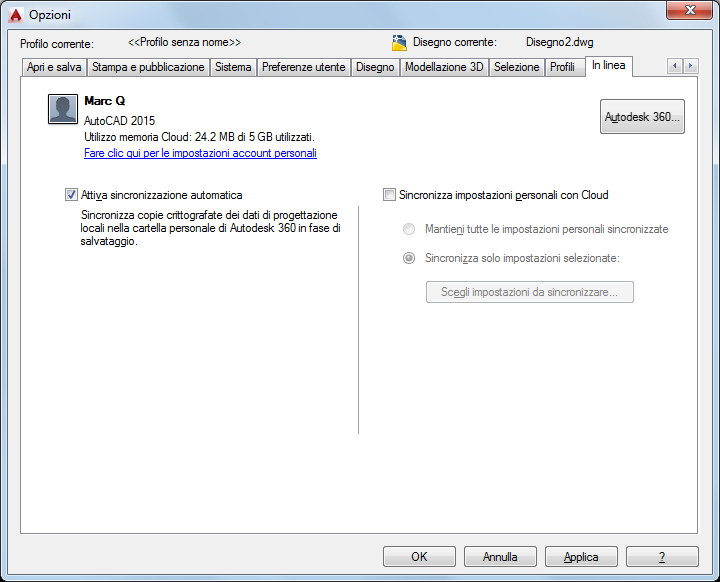The image size is (720, 582).
Task: Select Mantieni tutte le impostazioni personali sincronizzate
Action: click(409, 229)
